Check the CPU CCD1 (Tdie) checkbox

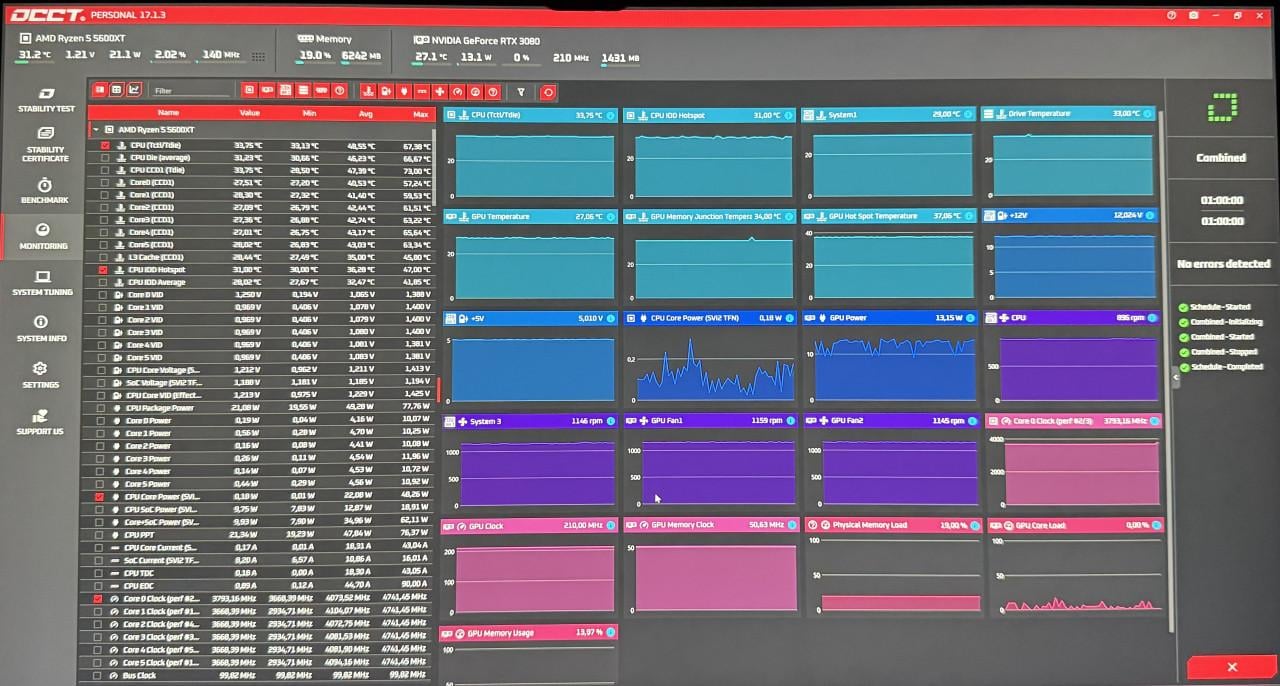(x=105, y=170)
